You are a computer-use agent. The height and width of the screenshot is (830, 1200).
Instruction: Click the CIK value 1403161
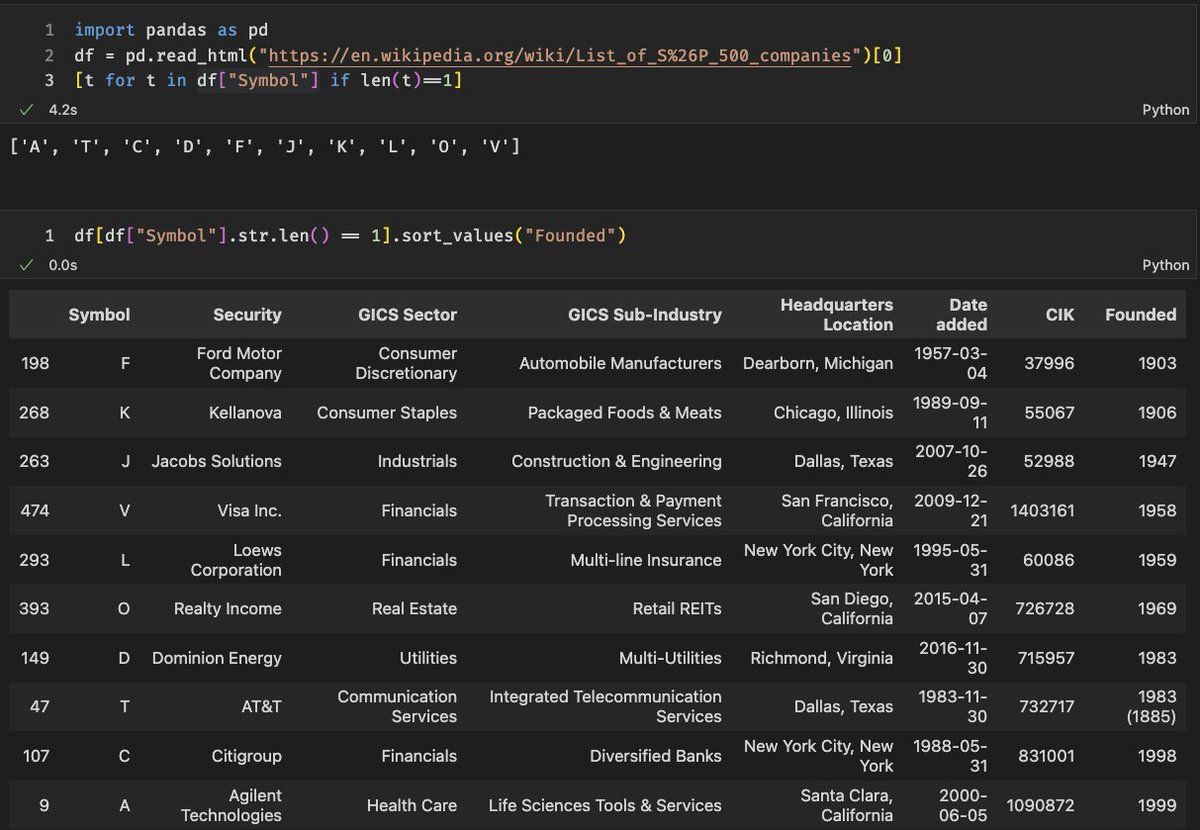click(x=1042, y=510)
